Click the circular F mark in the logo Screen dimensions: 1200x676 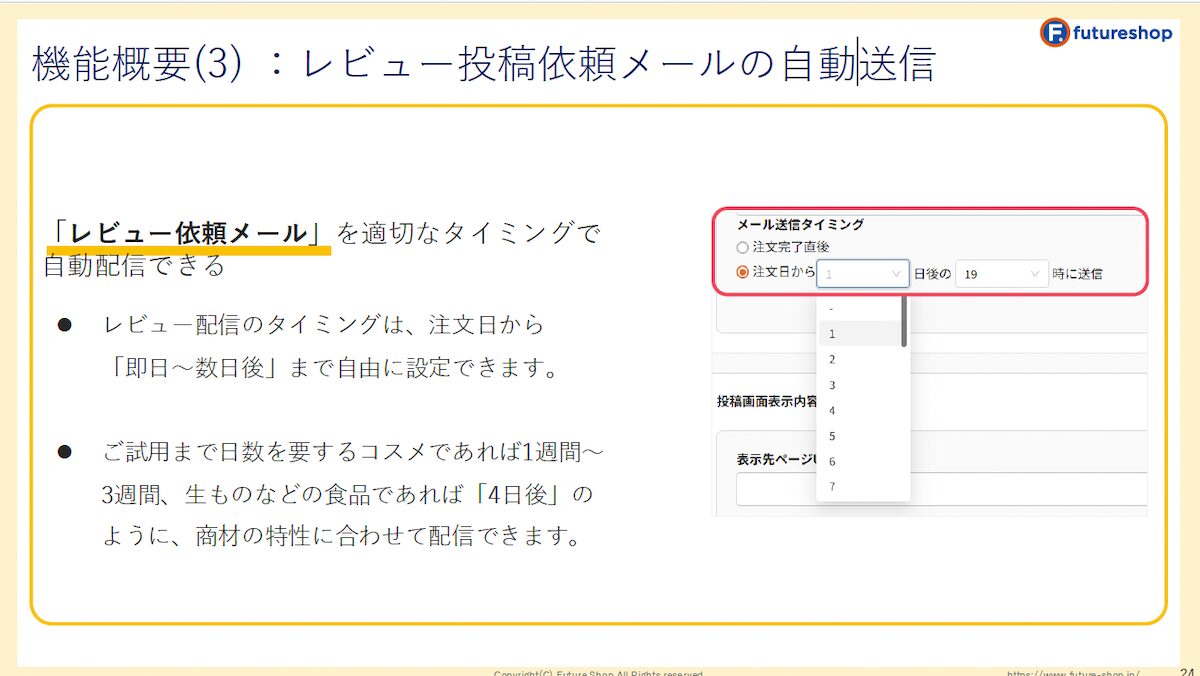pos(1053,33)
